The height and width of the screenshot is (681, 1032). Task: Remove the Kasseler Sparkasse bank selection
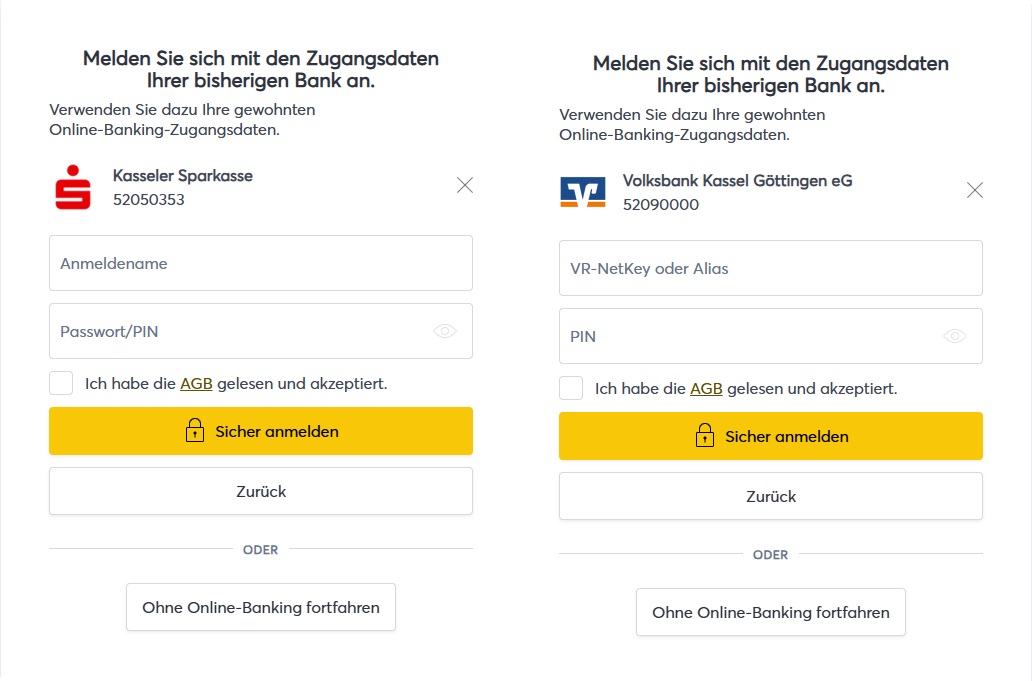pos(465,185)
